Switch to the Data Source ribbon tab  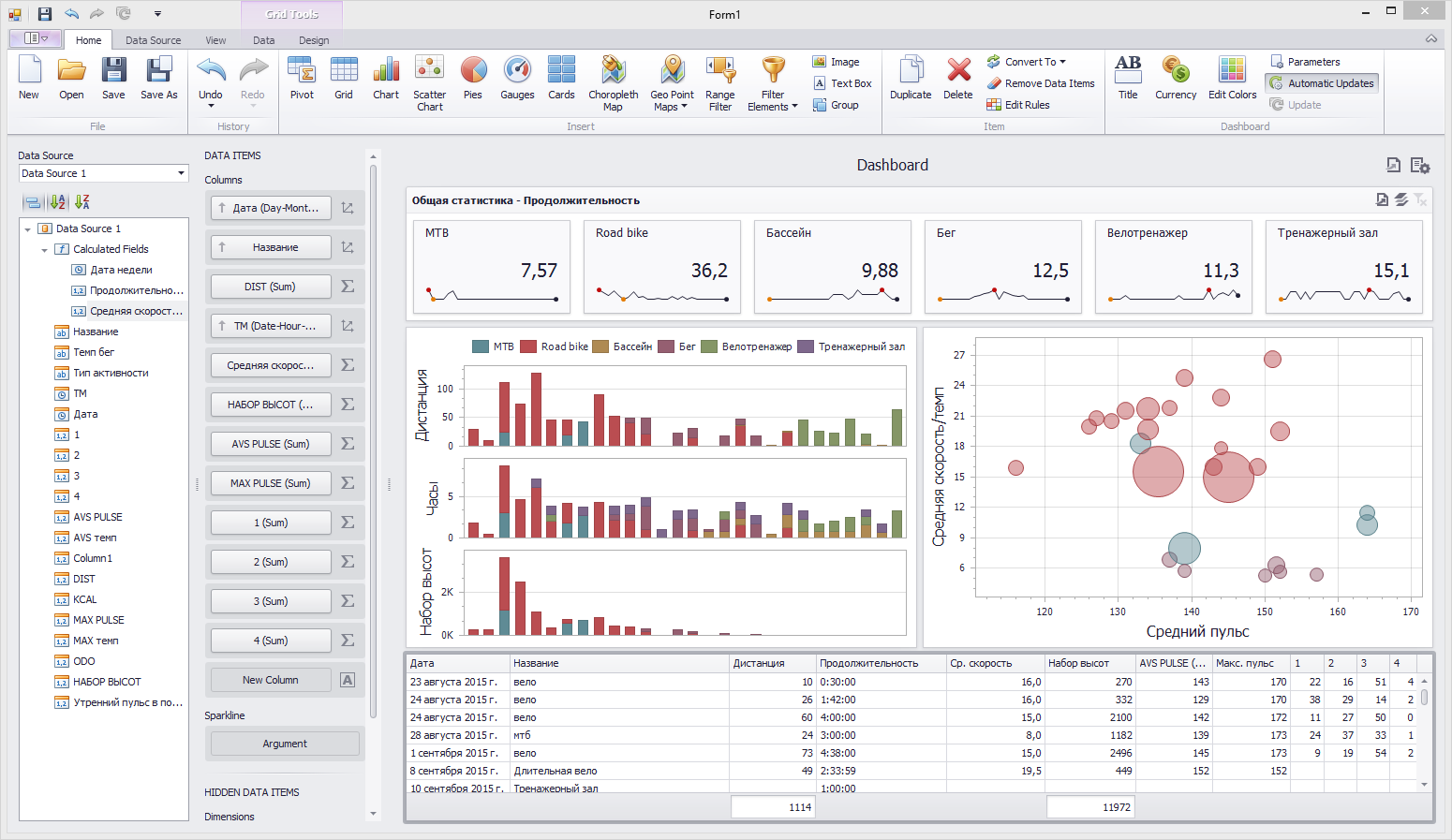pos(152,39)
